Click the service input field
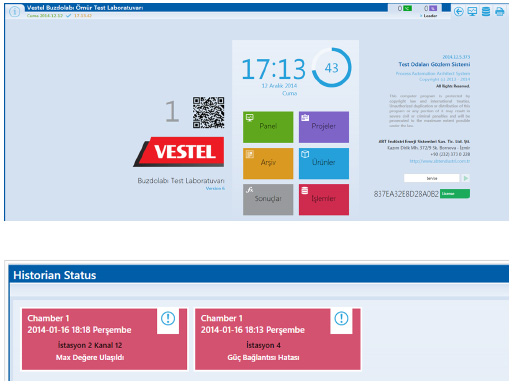This screenshot has width=512, height=384. pyautogui.click(x=432, y=178)
